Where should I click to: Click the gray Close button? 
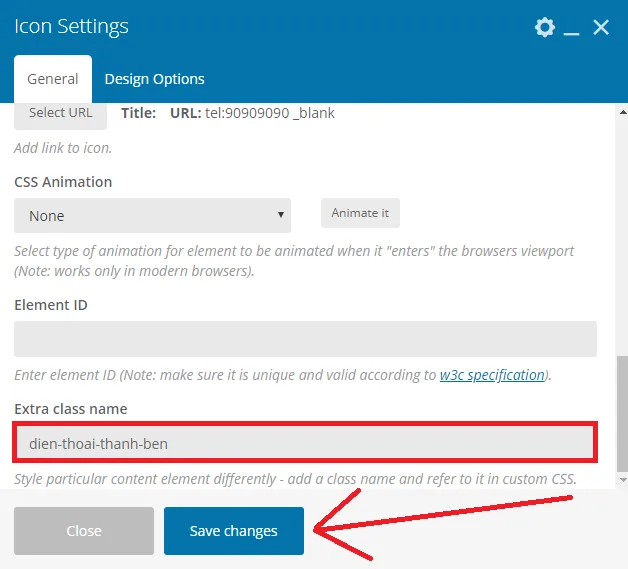coord(84,531)
